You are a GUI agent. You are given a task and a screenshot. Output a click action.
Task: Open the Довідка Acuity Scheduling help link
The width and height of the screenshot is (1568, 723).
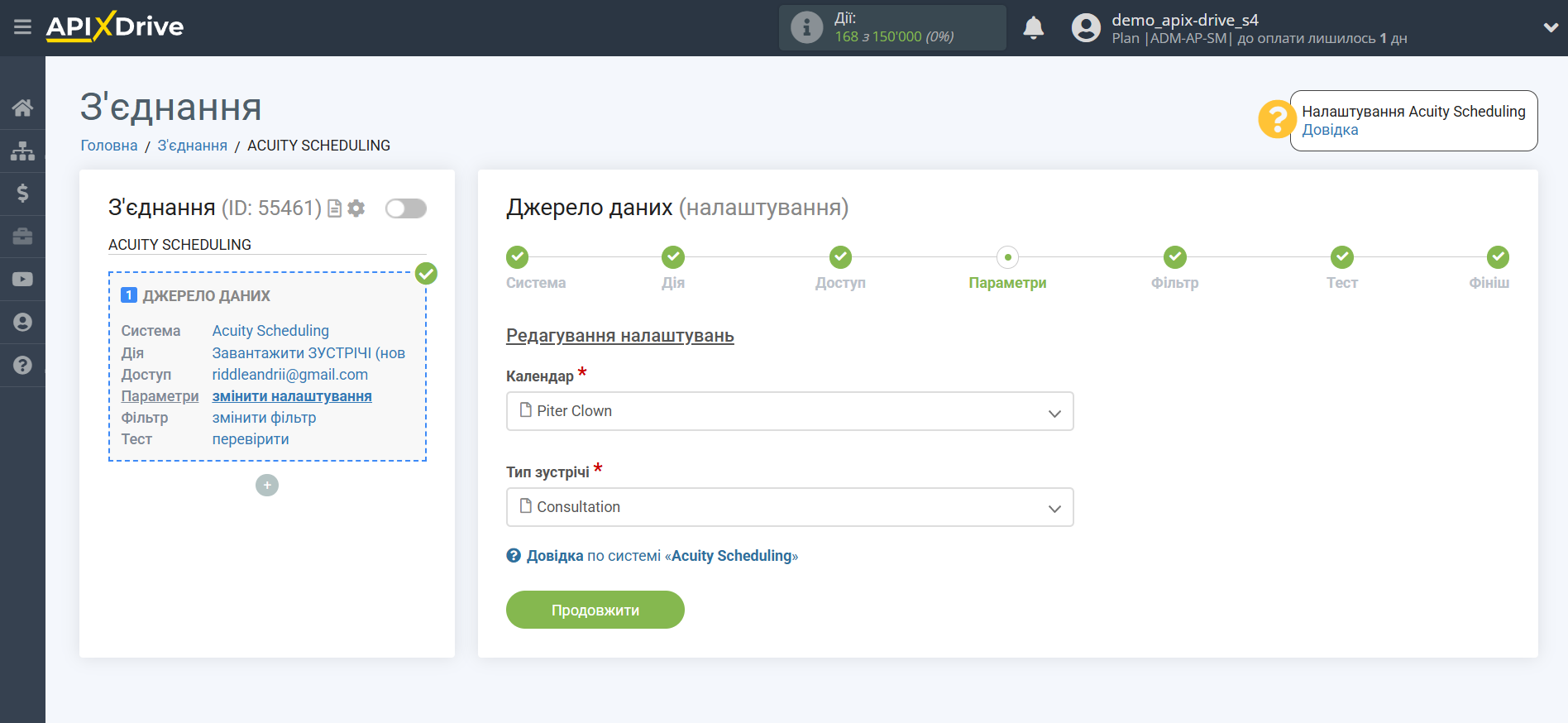[662, 556]
